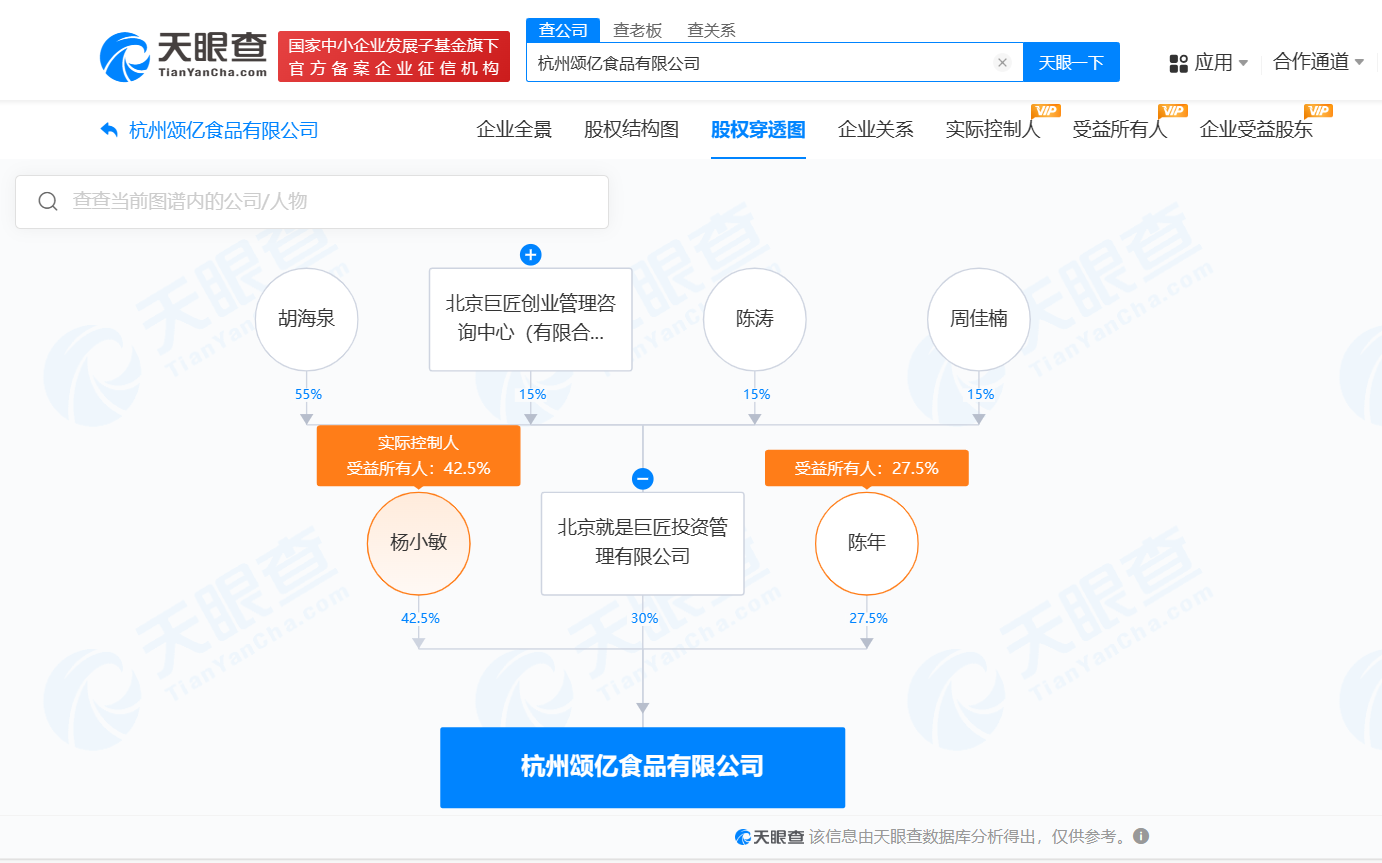Select the 杨小敏 actual controller node
Image resolution: width=1382 pixels, height=863 pixels.
[419, 543]
